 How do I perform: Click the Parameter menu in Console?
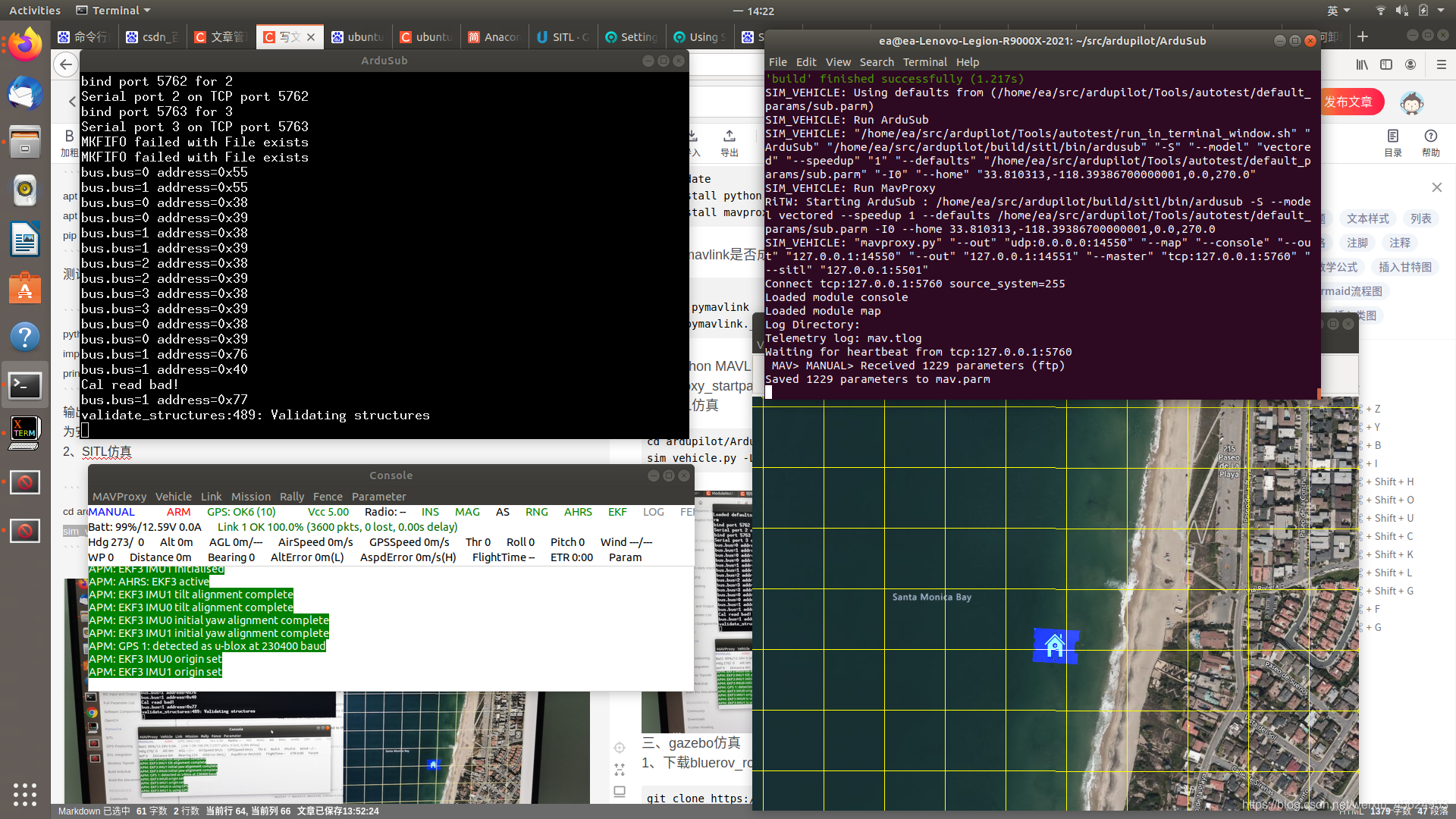point(378,497)
